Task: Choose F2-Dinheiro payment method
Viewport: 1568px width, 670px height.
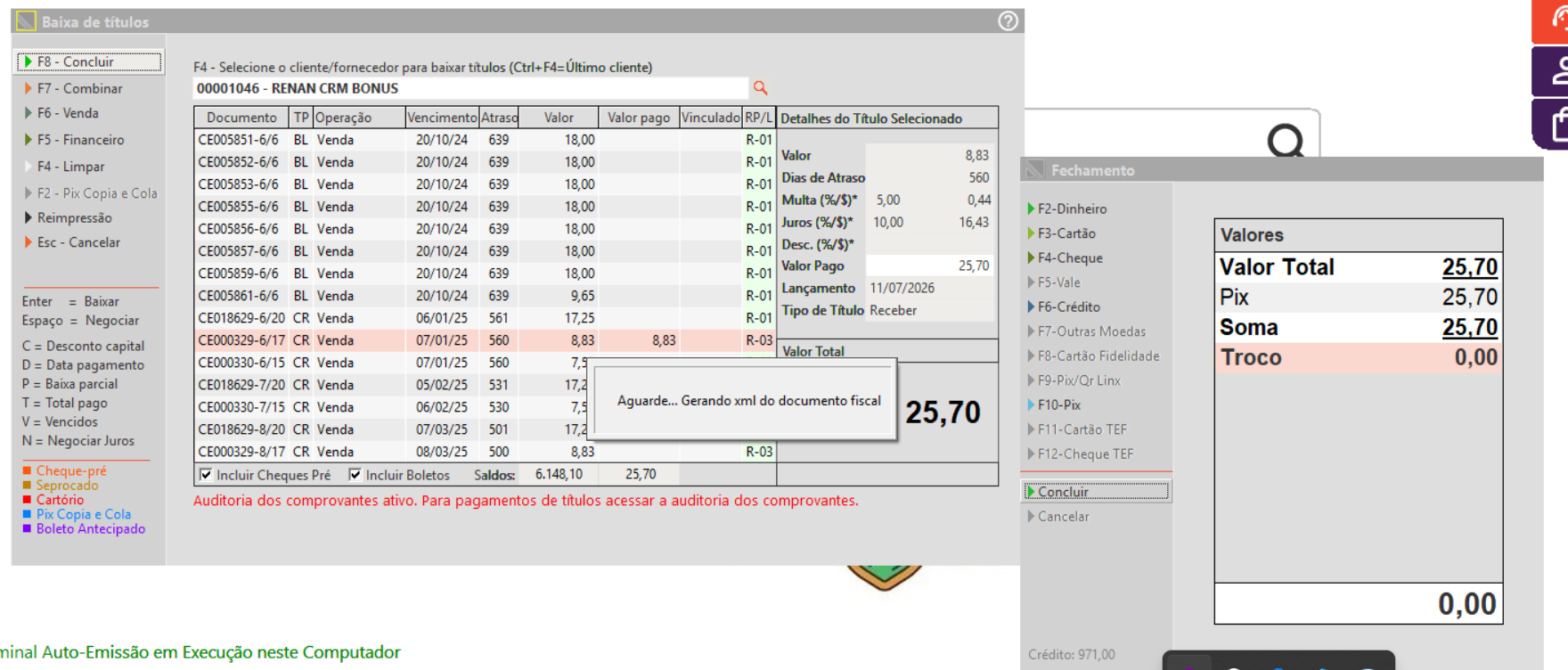Action: (x=1072, y=208)
